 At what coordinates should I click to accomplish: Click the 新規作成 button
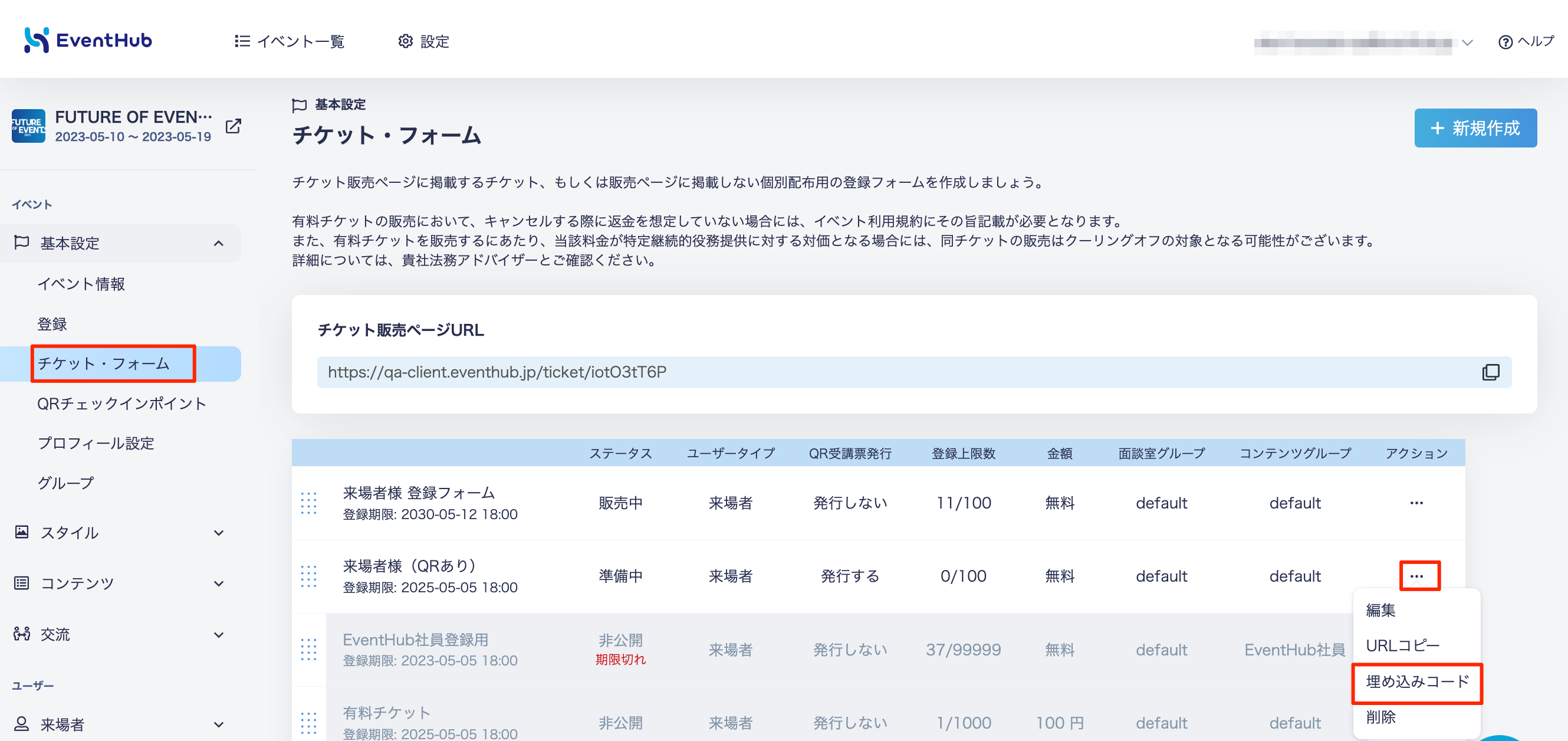click(1475, 128)
